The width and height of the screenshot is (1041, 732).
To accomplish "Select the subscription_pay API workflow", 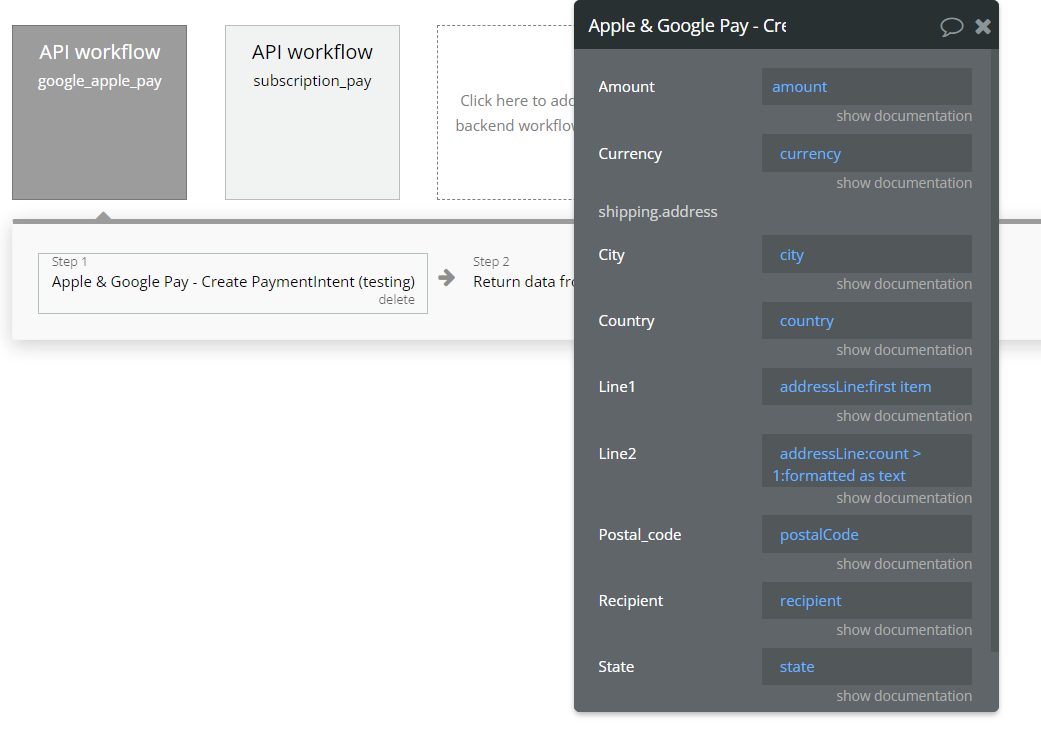I will 312,112.
